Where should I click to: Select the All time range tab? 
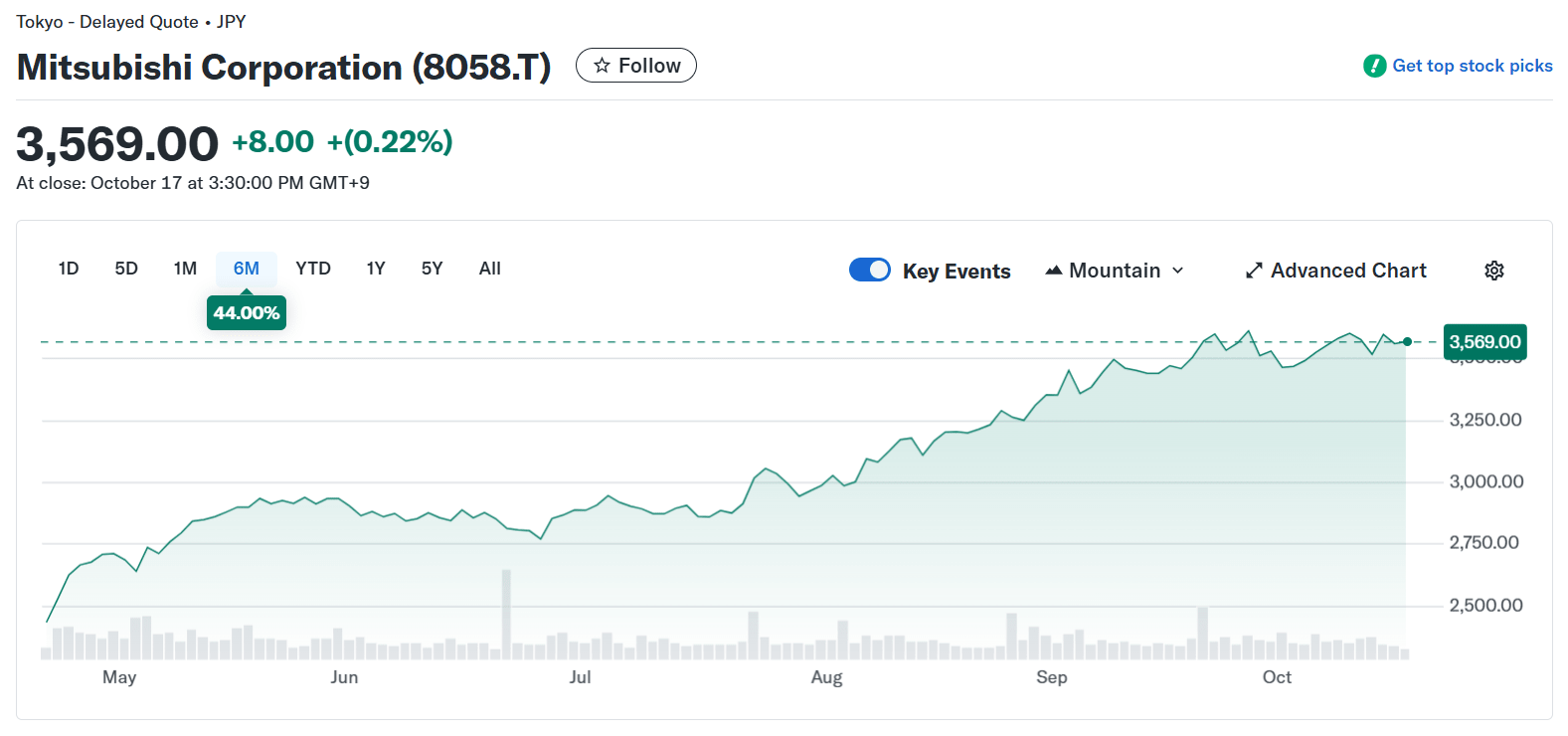[490, 269]
